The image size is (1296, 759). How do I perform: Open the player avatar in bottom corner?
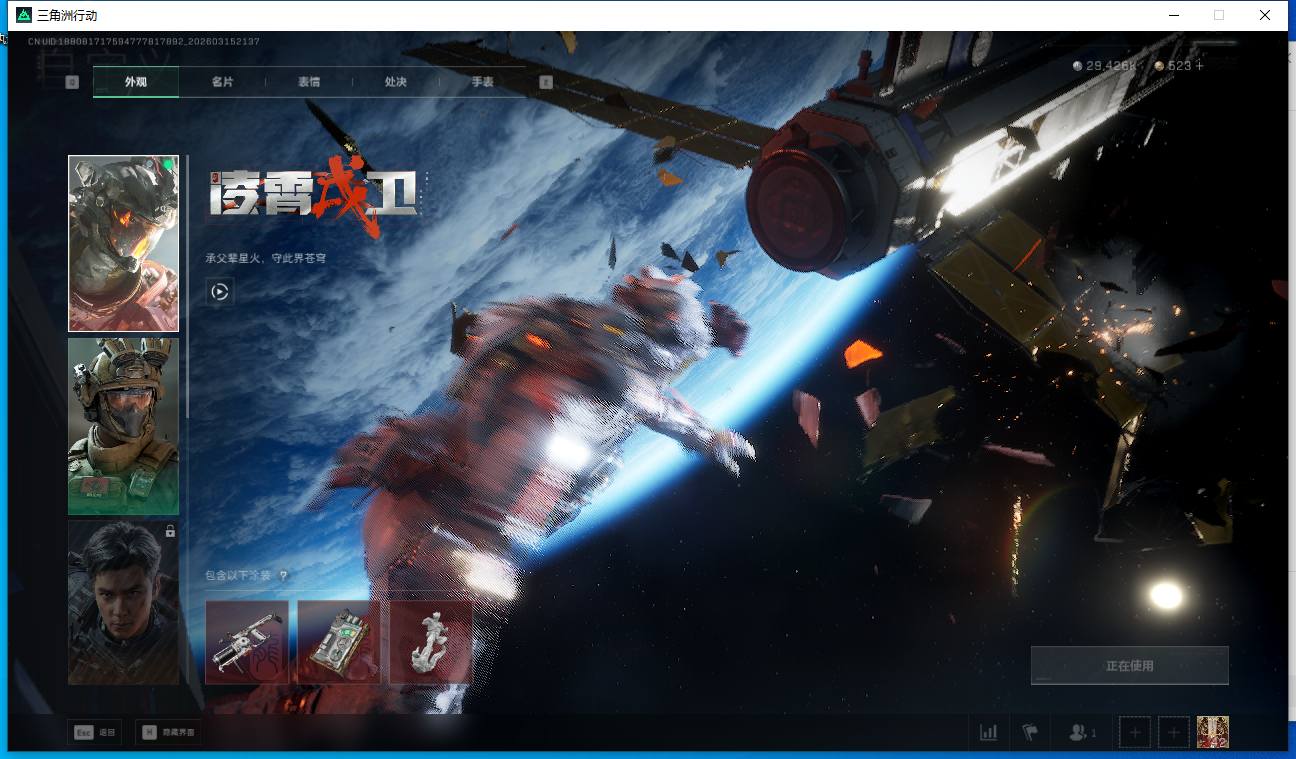point(1212,733)
